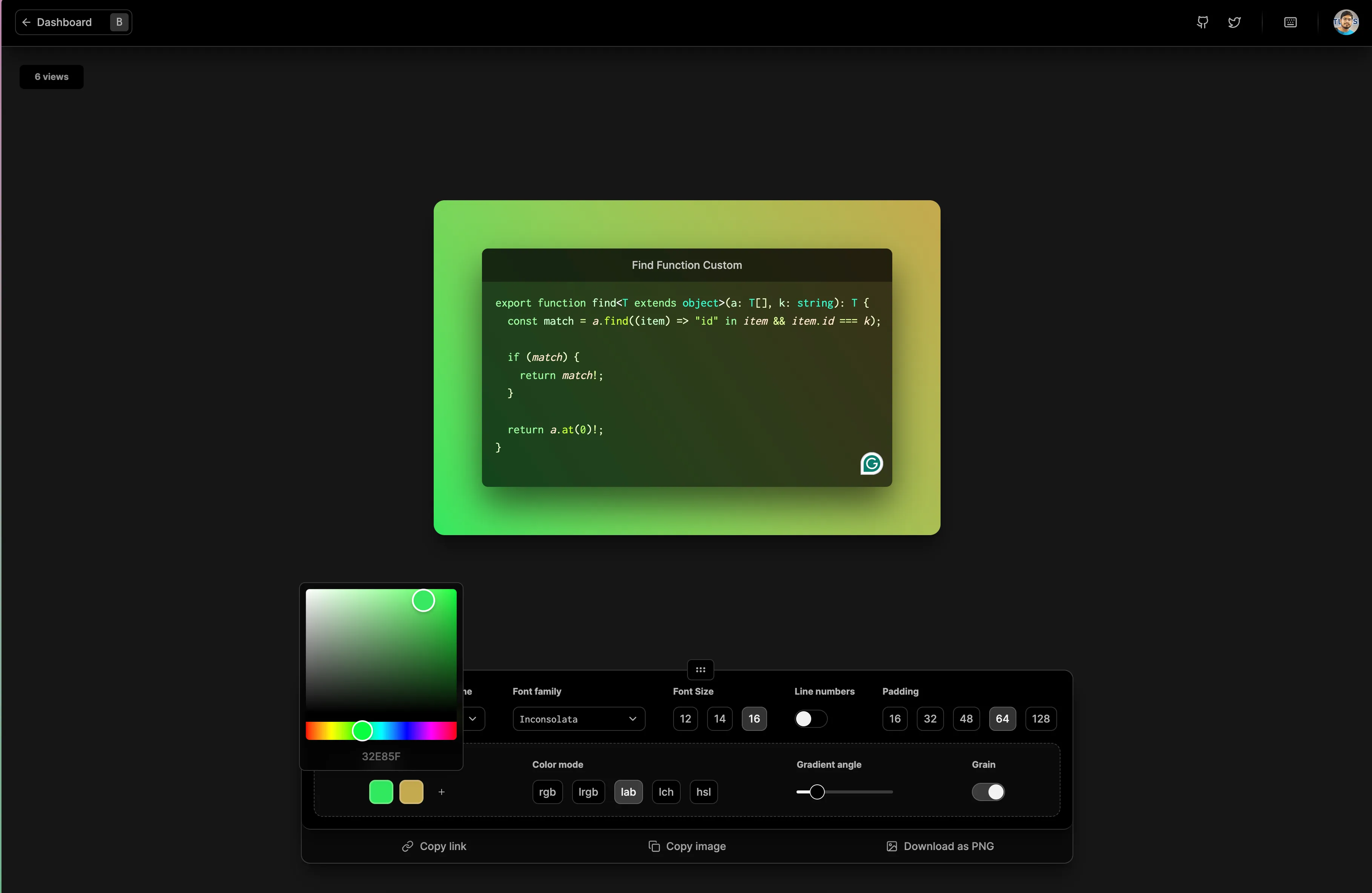Click the back arrow next to Dashboard
Screen dimensions: 1372x893
pyautogui.click(x=26, y=22)
